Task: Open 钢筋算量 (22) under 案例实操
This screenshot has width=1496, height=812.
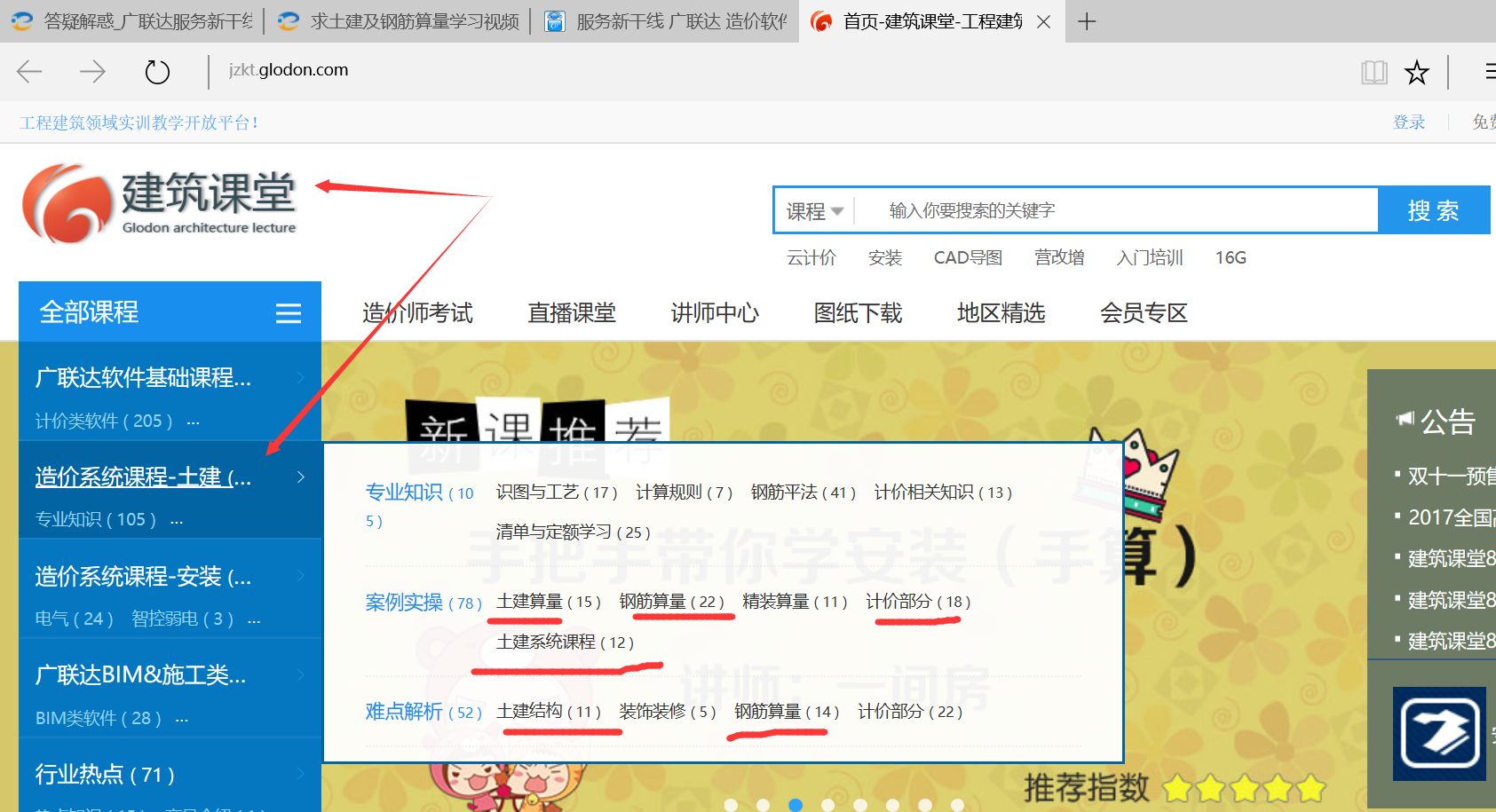Action: click(671, 602)
